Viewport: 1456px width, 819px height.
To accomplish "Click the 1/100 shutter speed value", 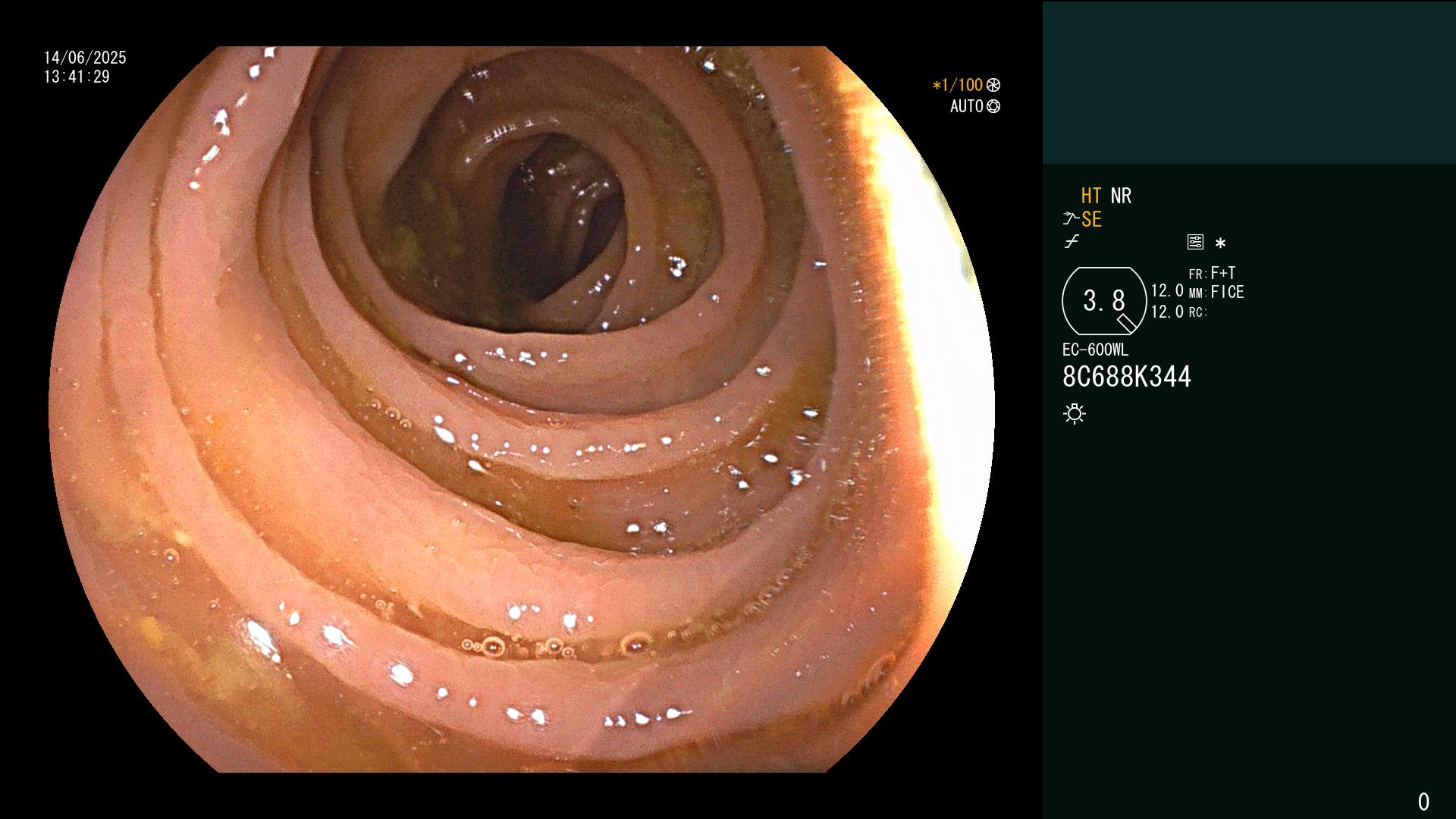I will (x=962, y=85).
